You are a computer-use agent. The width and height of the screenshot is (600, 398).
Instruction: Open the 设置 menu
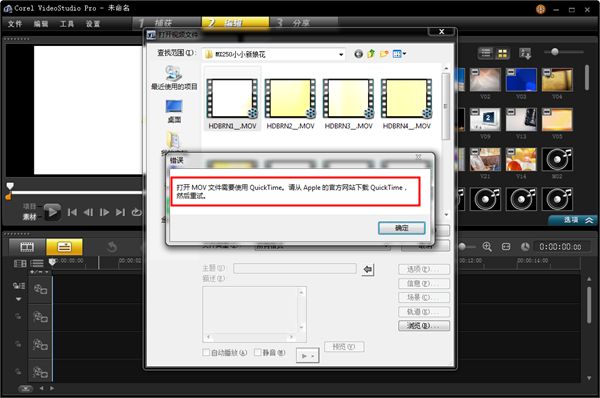(x=93, y=24)
